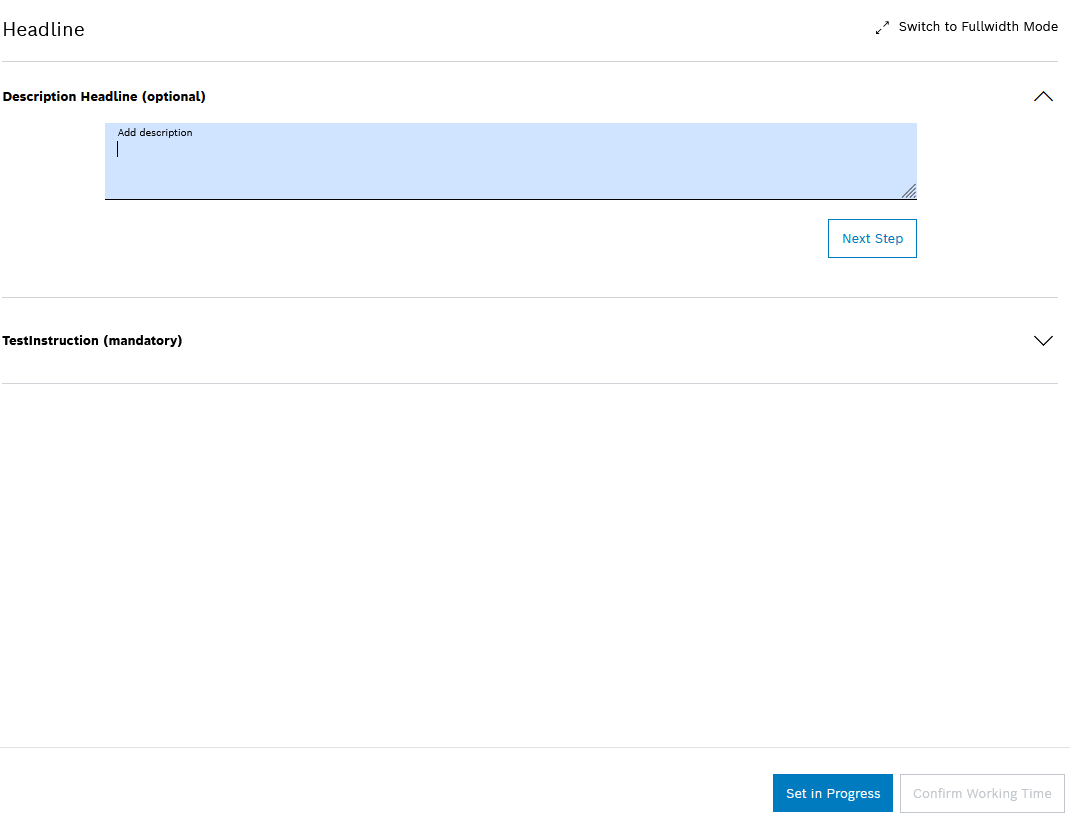The height and width of the screenshot is (817, 1070).
Task: Collapse the Description Headline section chevron
Action: click(1043, 96)
